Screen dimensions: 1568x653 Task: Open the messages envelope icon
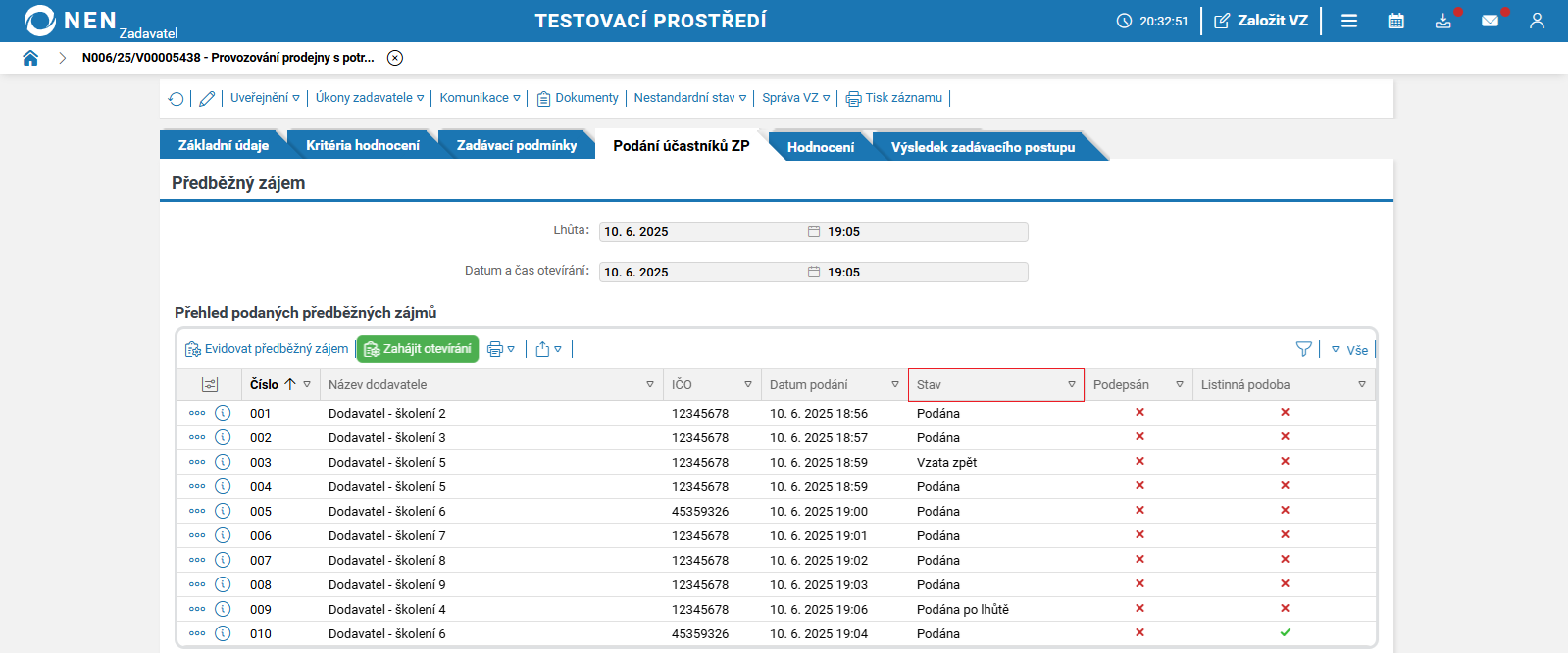pos(1491,21)
